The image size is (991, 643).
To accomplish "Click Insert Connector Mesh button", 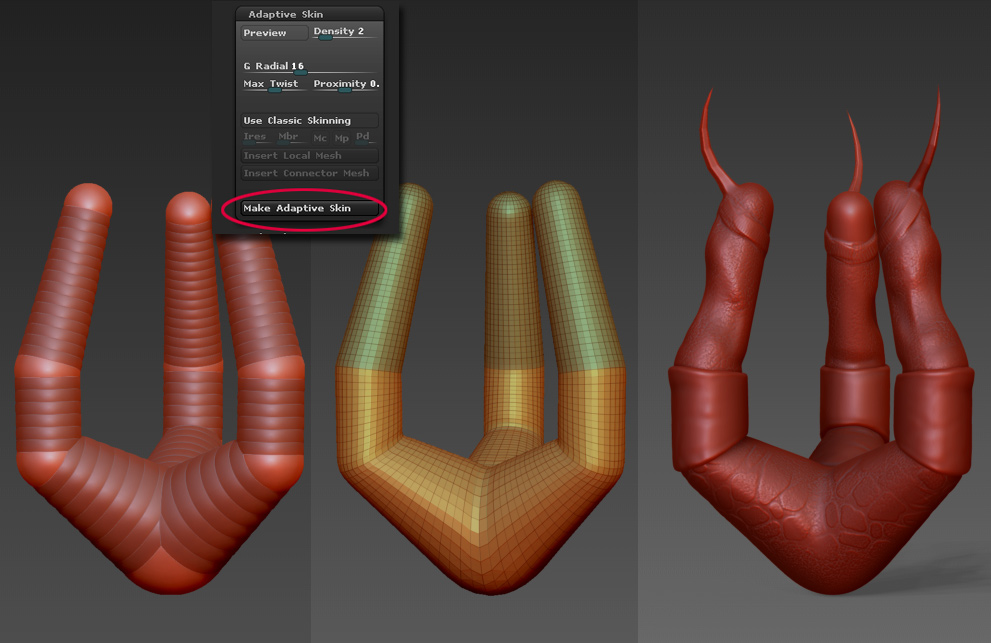I will 310,173.
